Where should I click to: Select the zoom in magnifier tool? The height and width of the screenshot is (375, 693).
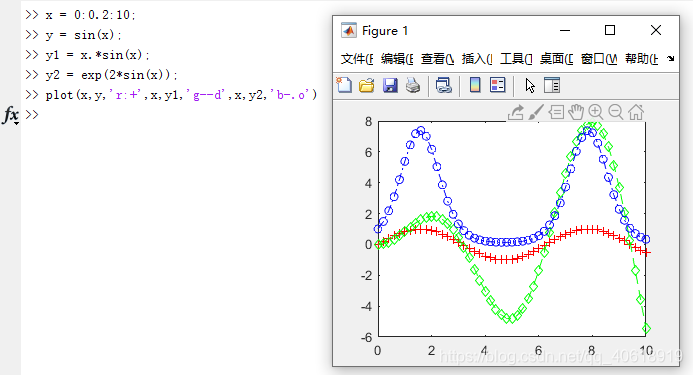[596, 112]
